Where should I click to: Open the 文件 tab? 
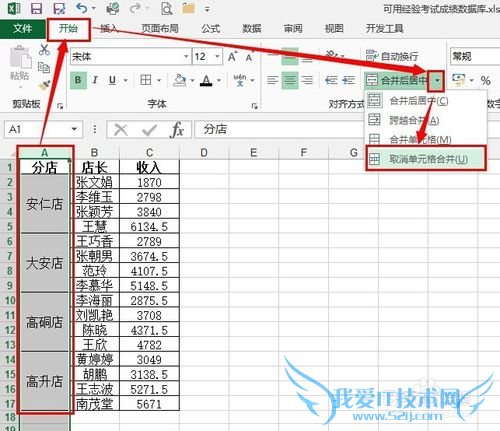[23, 29]
